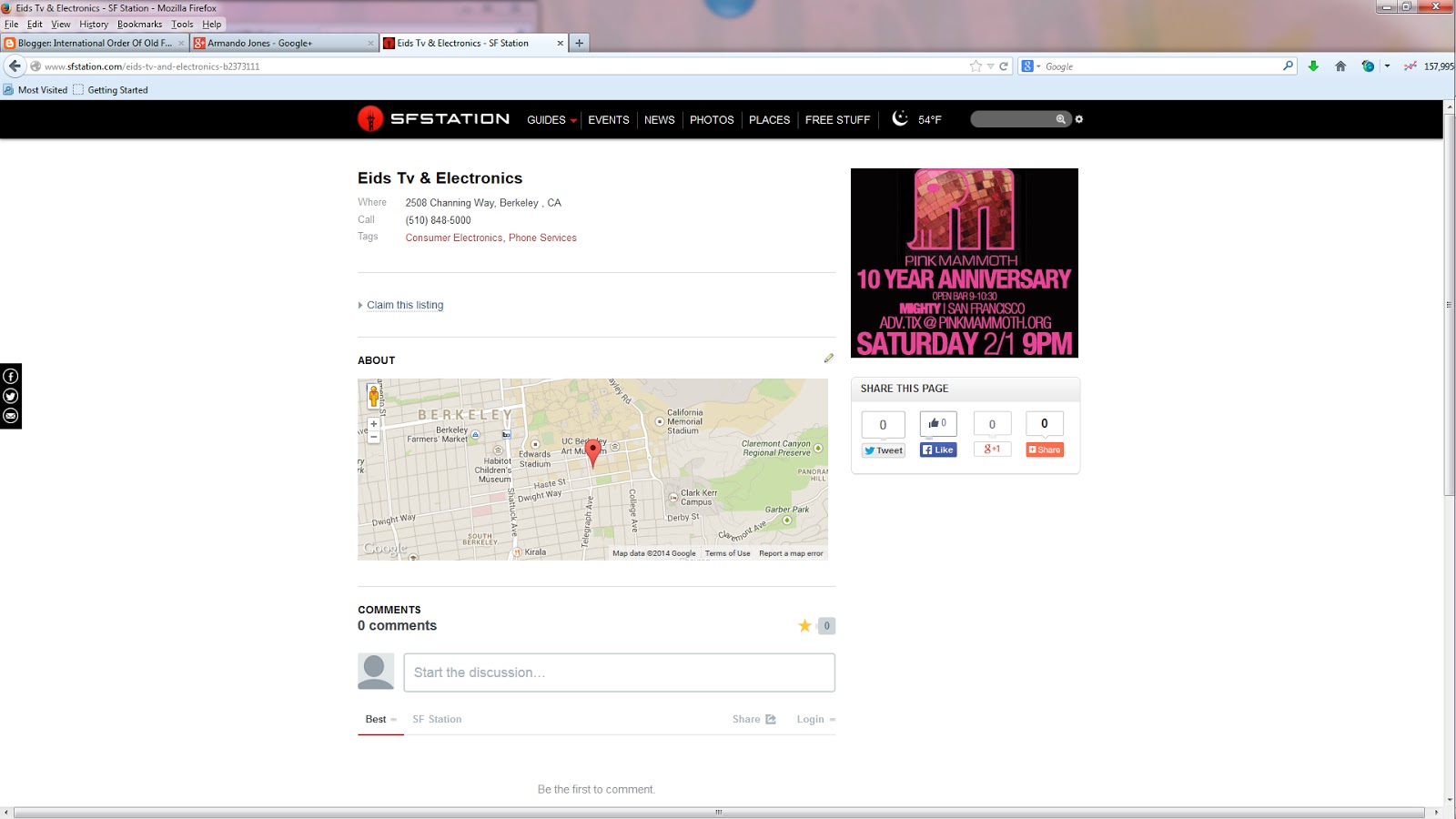1456x819 pixels.
Task: Expand the GUIDES dropdown menu
Action: [x=551, y=120]
